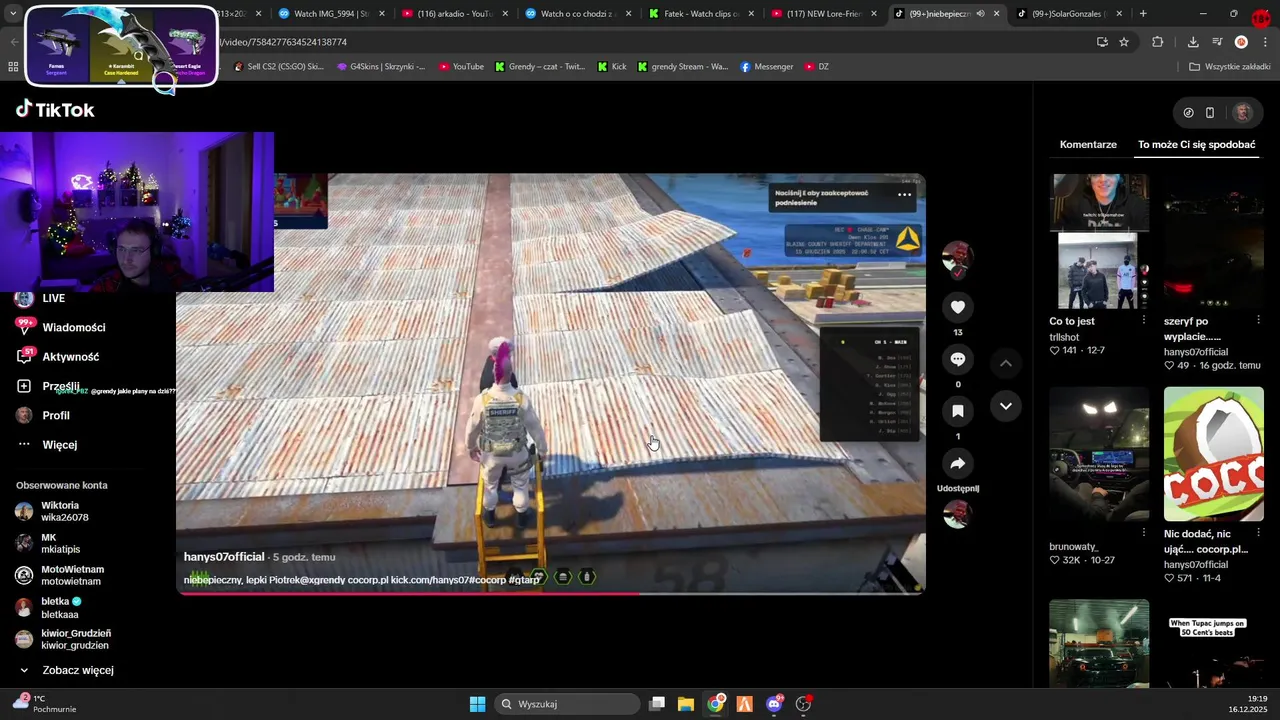Mute the niebezpieczny tab via speaker icon
This screenshot has width=1280, height=720.
(980, 14)
